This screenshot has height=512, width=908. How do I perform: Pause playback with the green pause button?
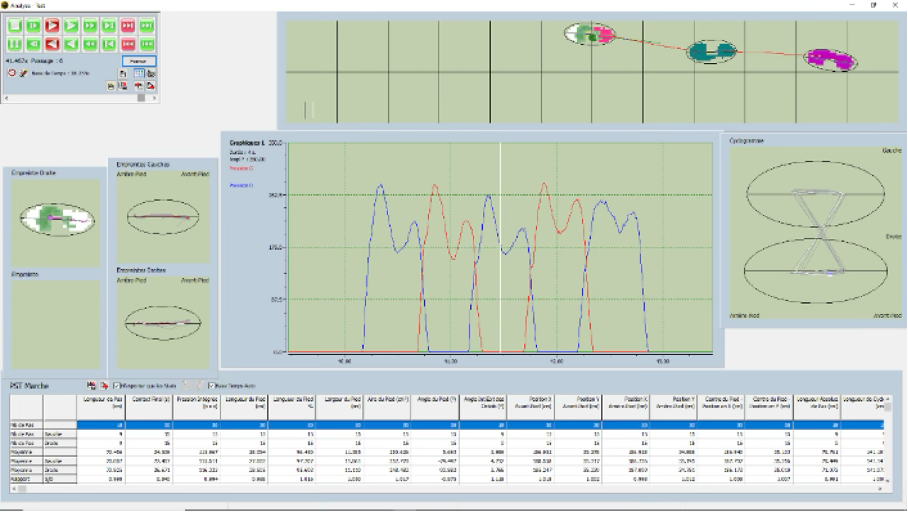click(14, 44)
